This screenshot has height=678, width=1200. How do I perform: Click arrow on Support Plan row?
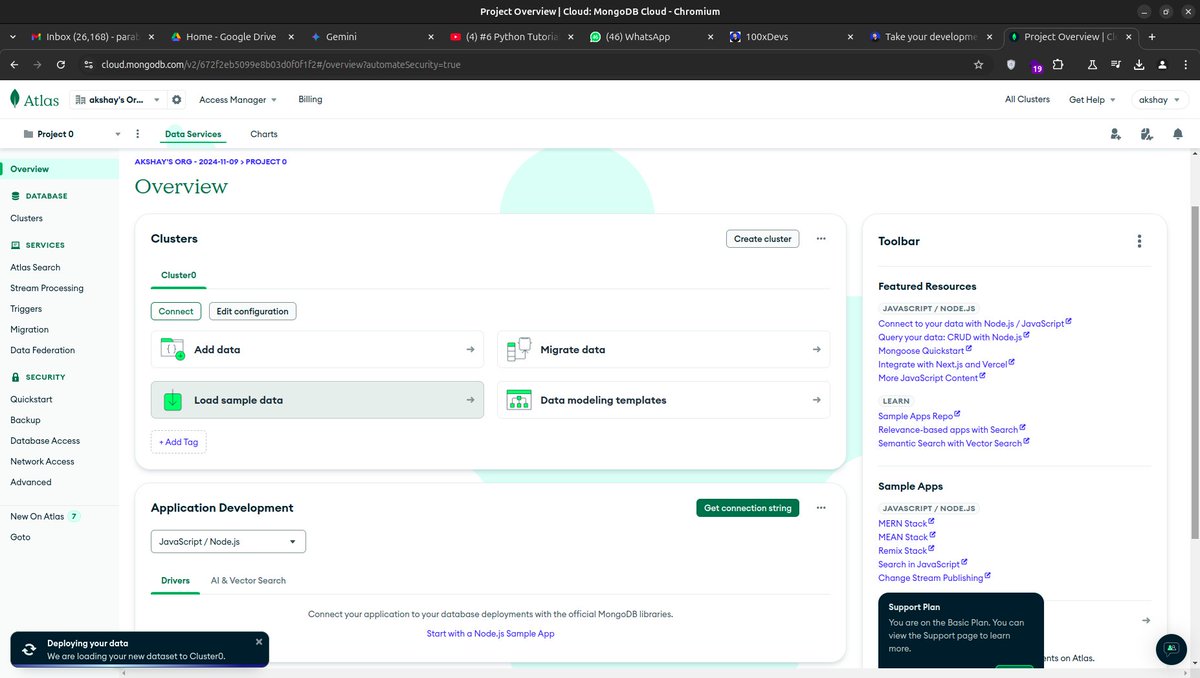coord(1146,620)
